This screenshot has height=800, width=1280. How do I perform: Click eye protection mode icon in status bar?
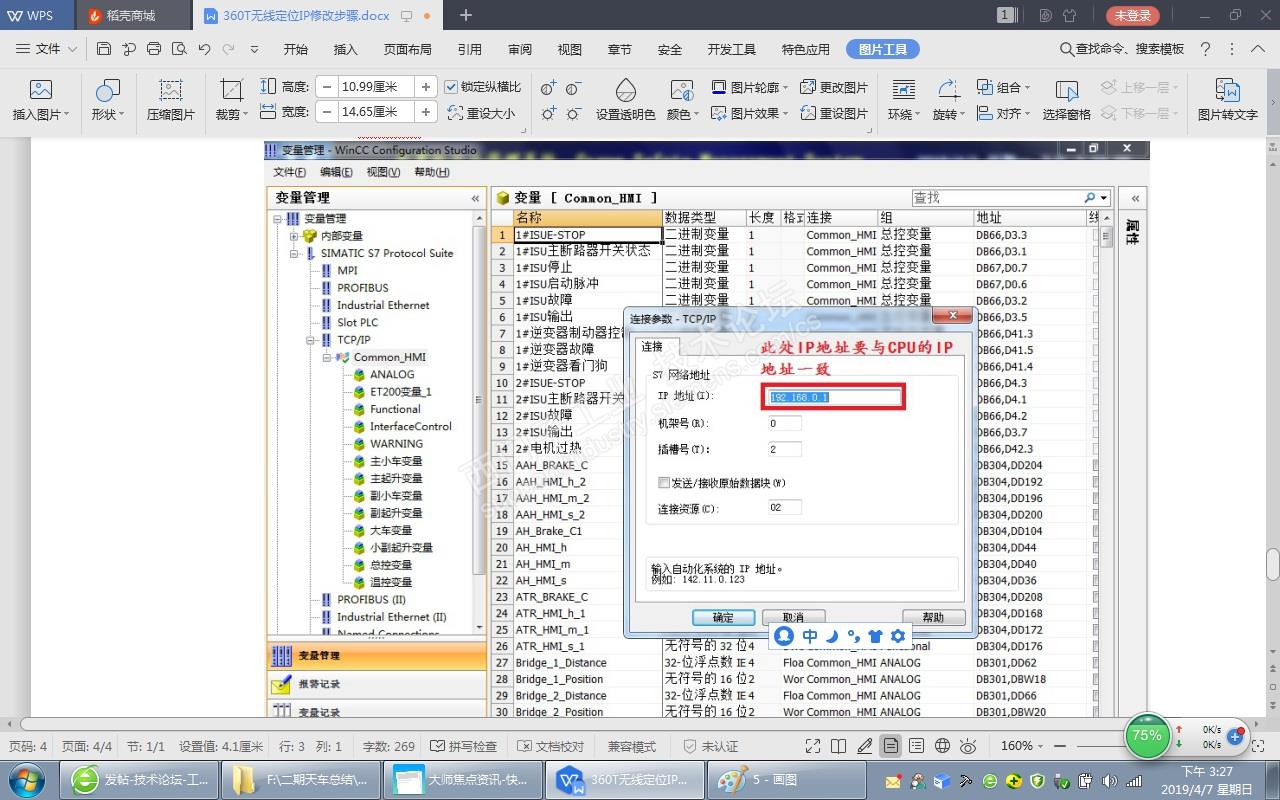(968, 746)
